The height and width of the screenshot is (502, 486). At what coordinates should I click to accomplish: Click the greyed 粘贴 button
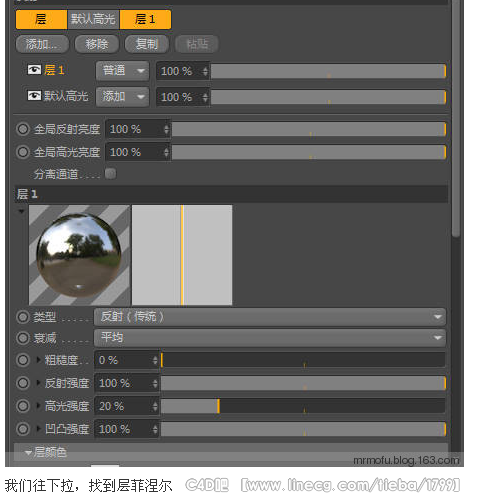click(197, 44)
